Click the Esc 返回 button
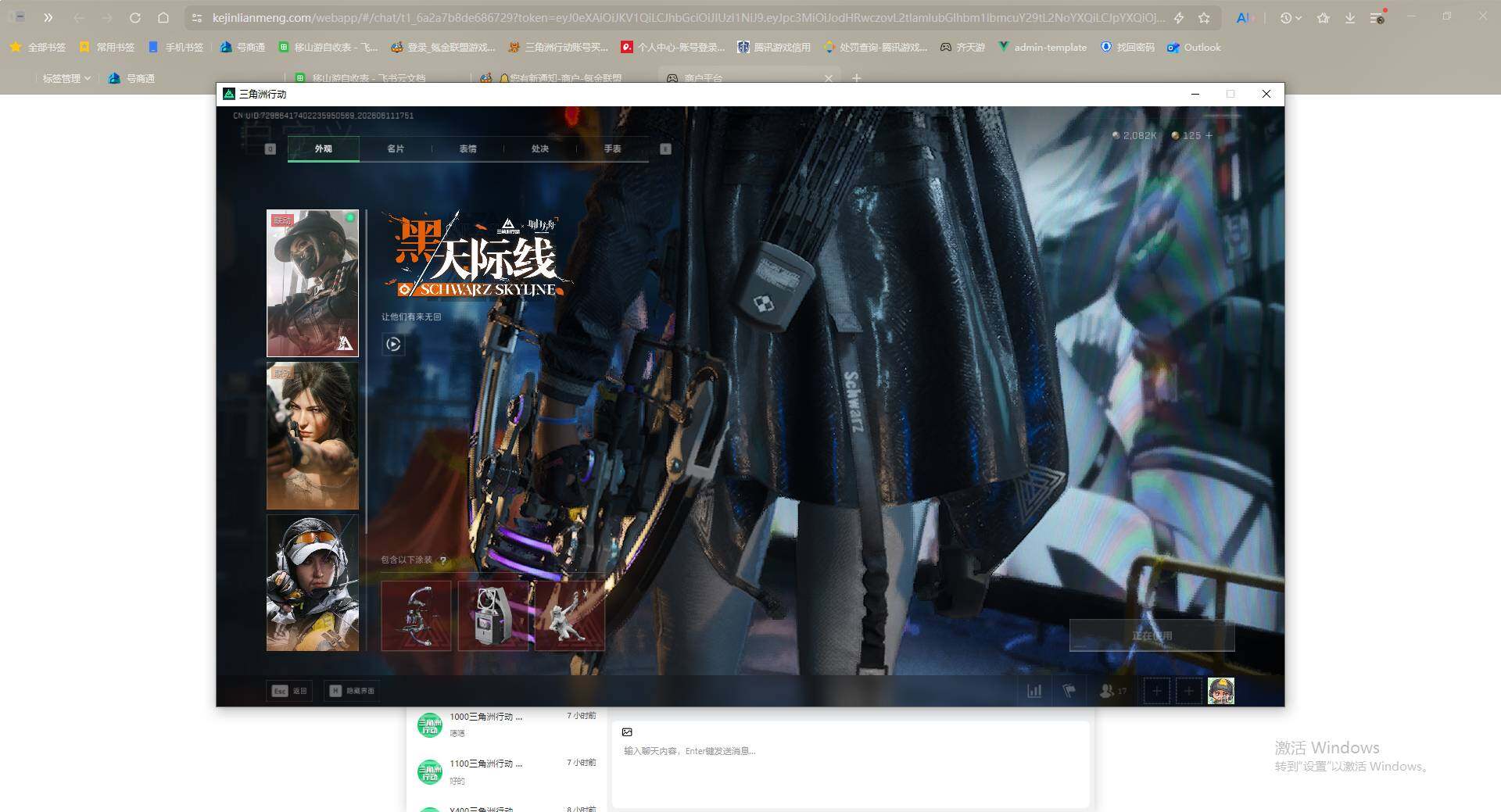Screen dimensions: 1501x812 point(289,691)
